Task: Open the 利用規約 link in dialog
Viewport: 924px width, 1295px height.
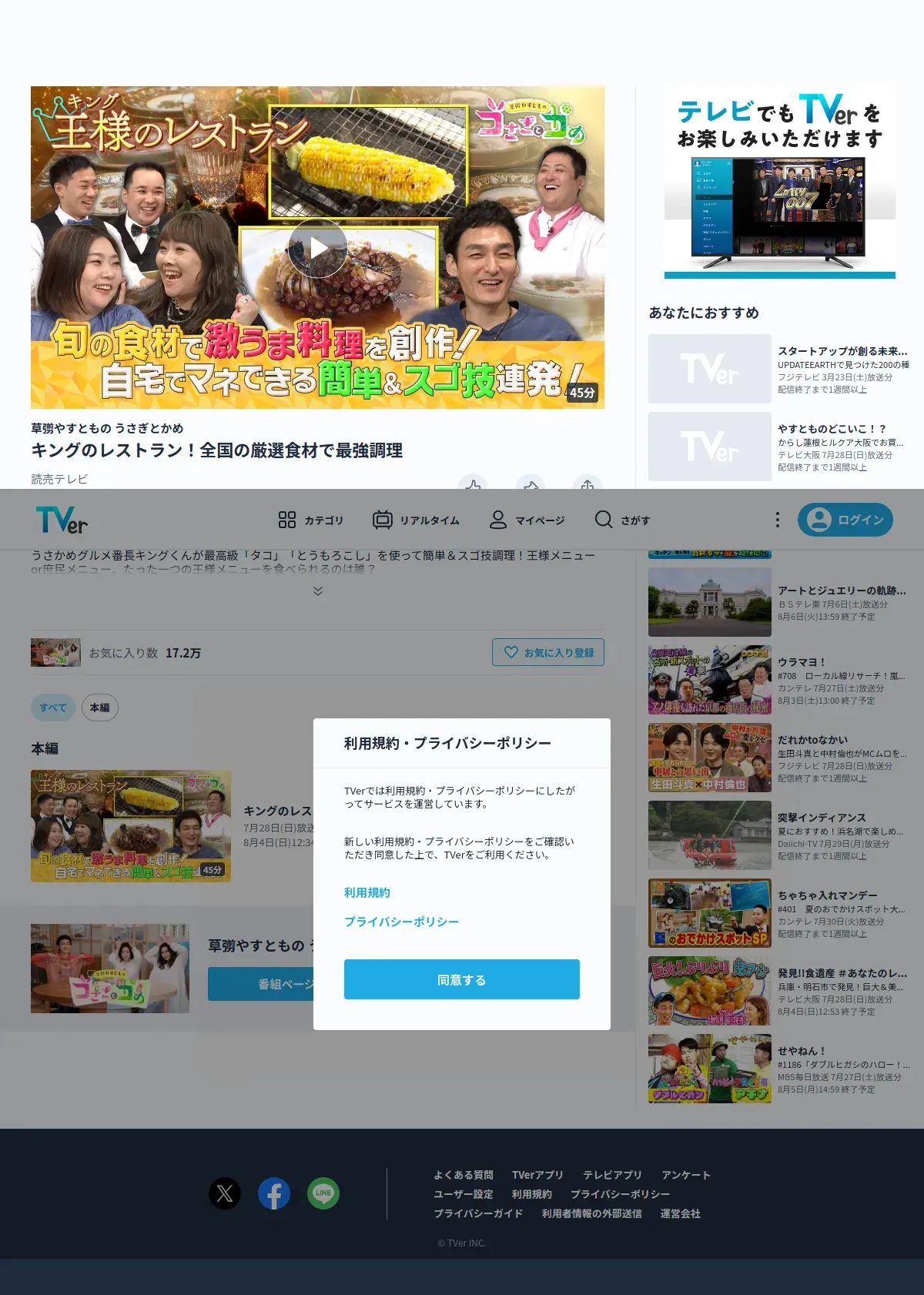Action: point(367,893)
